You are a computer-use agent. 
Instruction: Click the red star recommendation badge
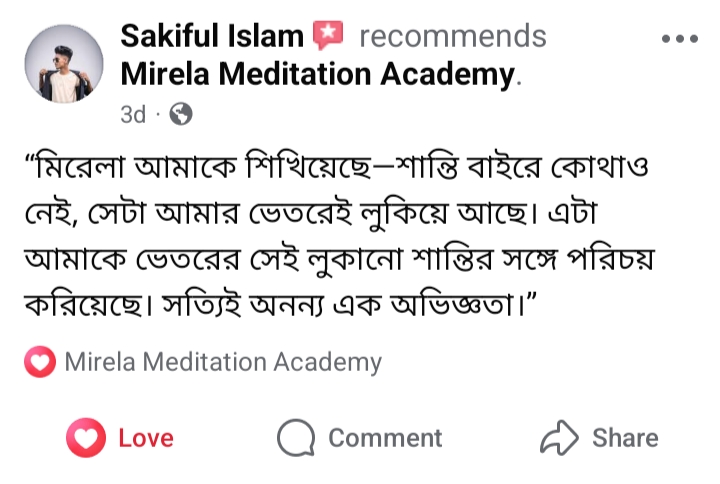(x=327, y=37)
